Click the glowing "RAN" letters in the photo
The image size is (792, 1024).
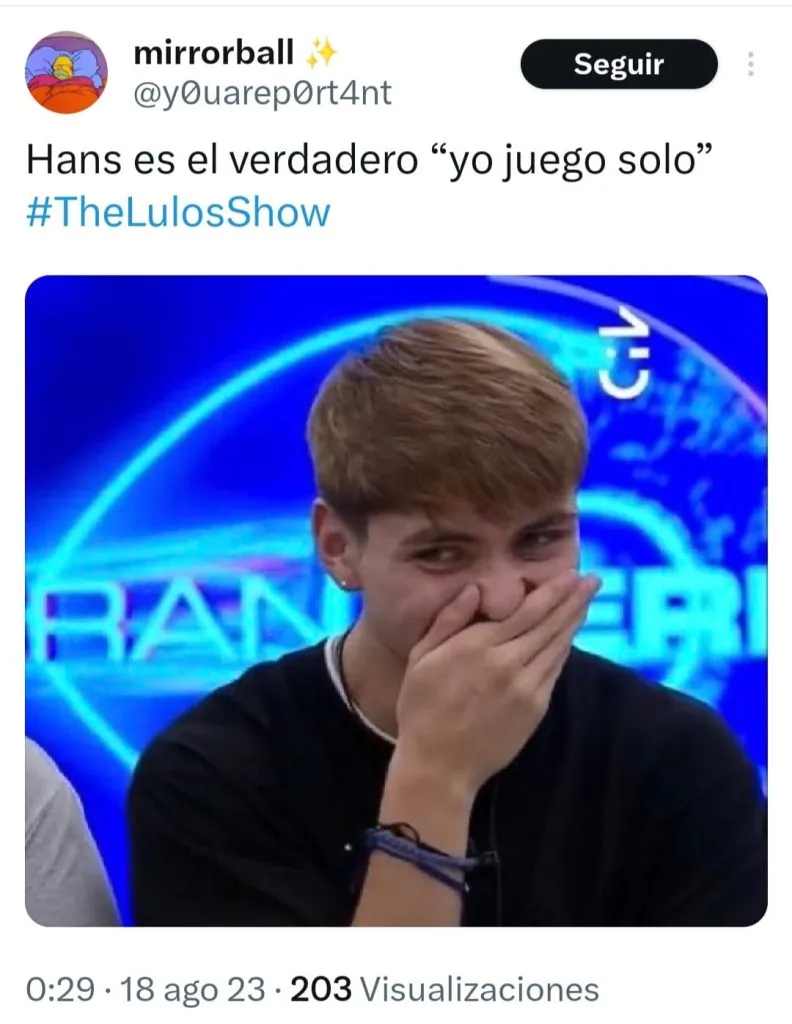[176, 625]
